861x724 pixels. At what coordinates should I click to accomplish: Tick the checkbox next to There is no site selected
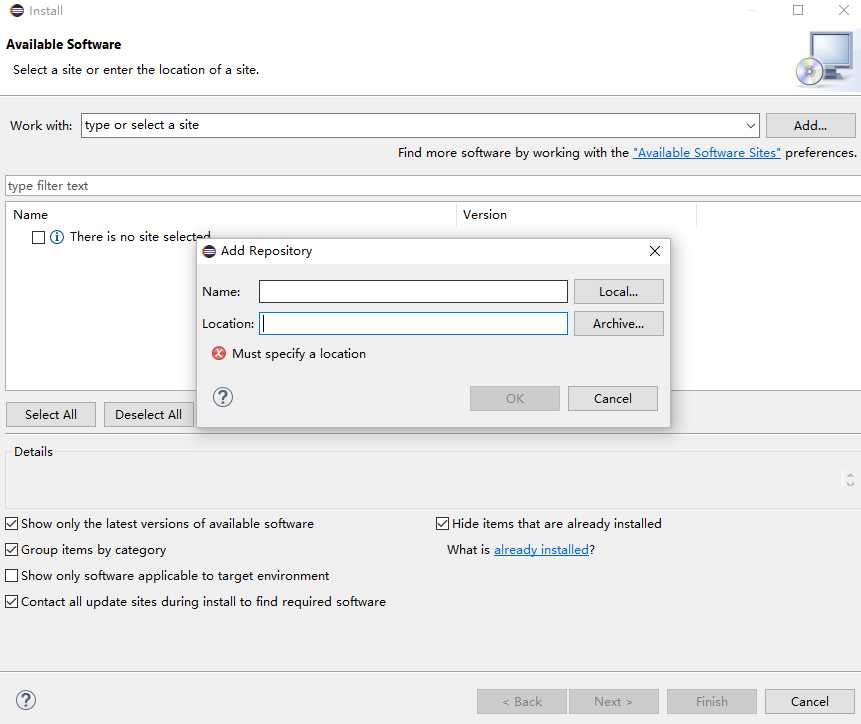coord(38,237)
